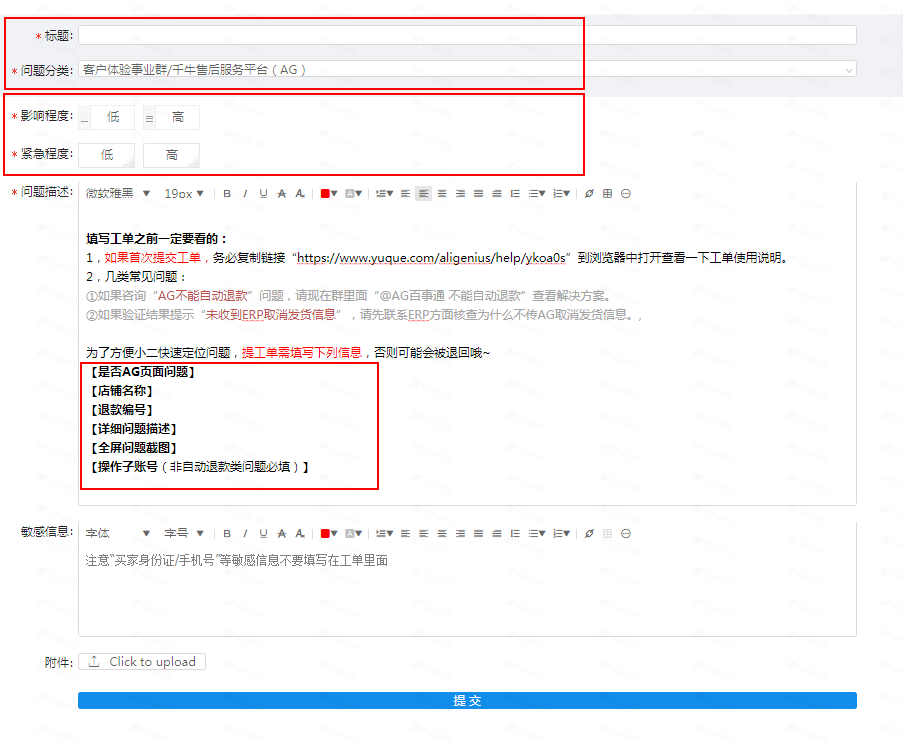Open 字体 font dropdown in 敏感信息 toolbar
Viewport: 903px width, 742px height.
(117, 533)
